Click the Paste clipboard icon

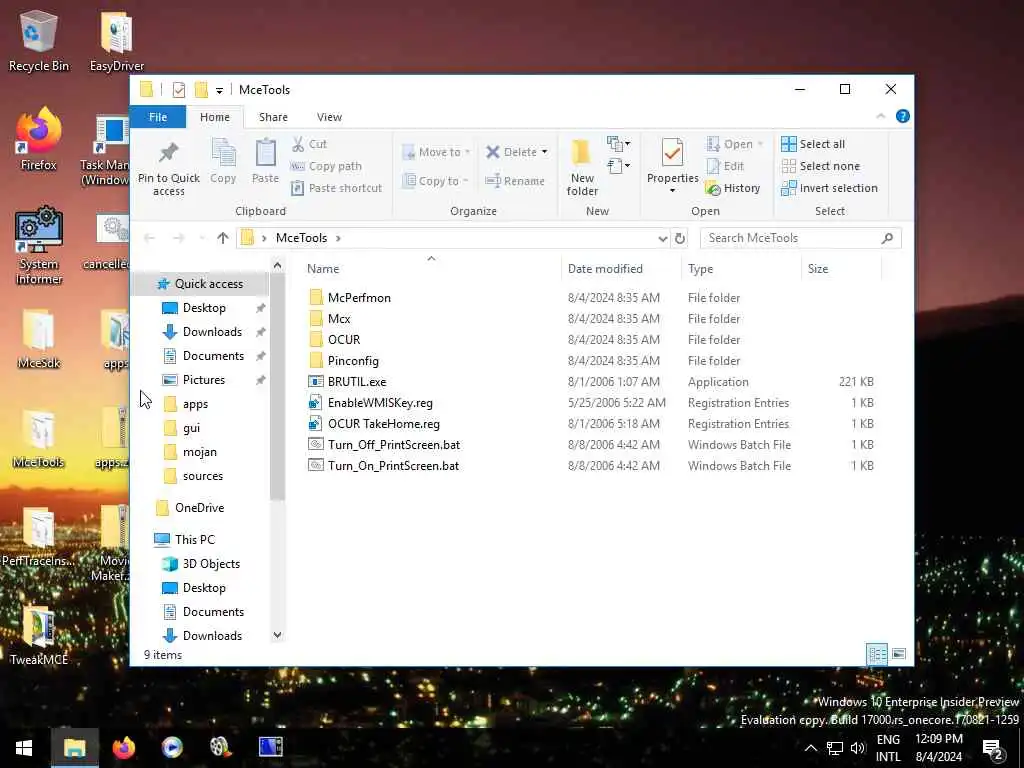265,161
